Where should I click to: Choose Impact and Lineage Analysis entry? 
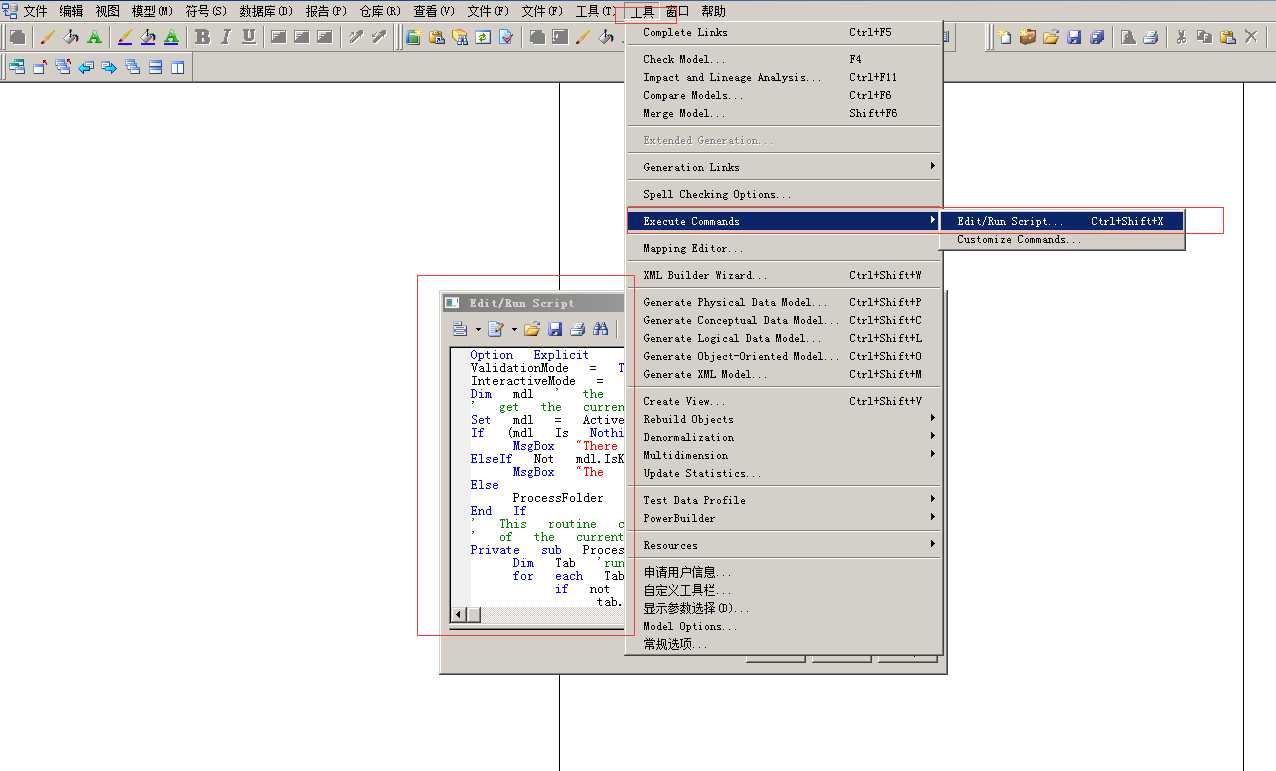coord(785,77)
